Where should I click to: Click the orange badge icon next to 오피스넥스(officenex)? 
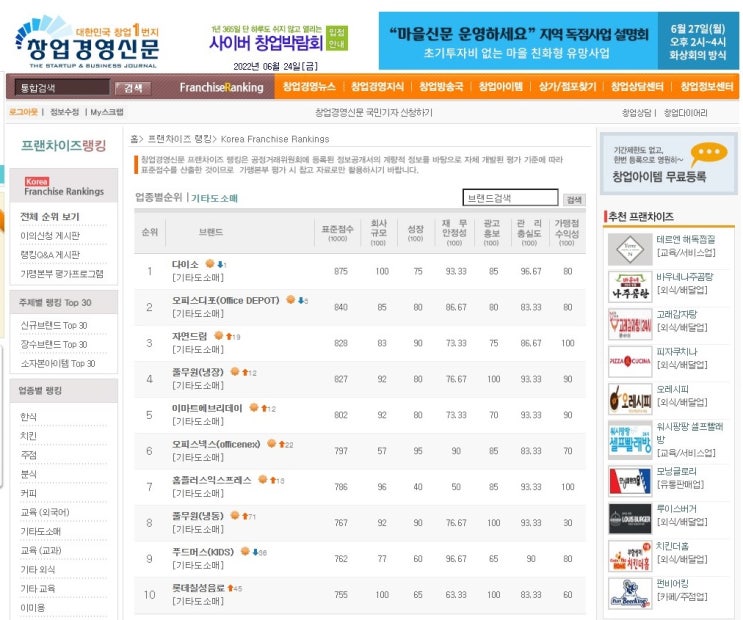pyautogui.click(x=271, y=444)
